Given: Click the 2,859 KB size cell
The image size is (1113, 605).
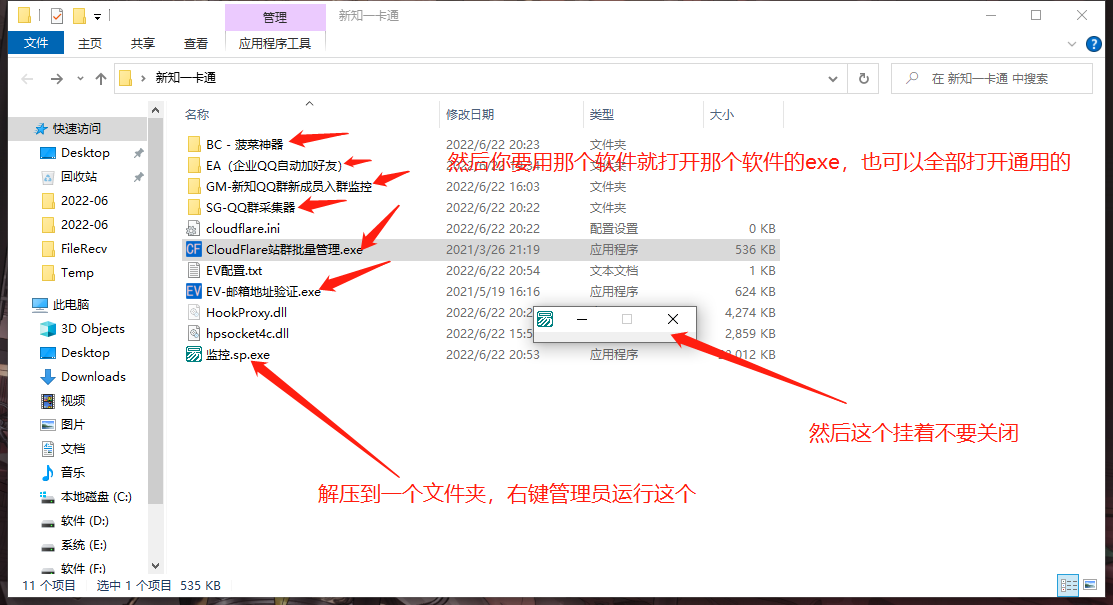Looking at the screenshot, I should pos(750,333).
